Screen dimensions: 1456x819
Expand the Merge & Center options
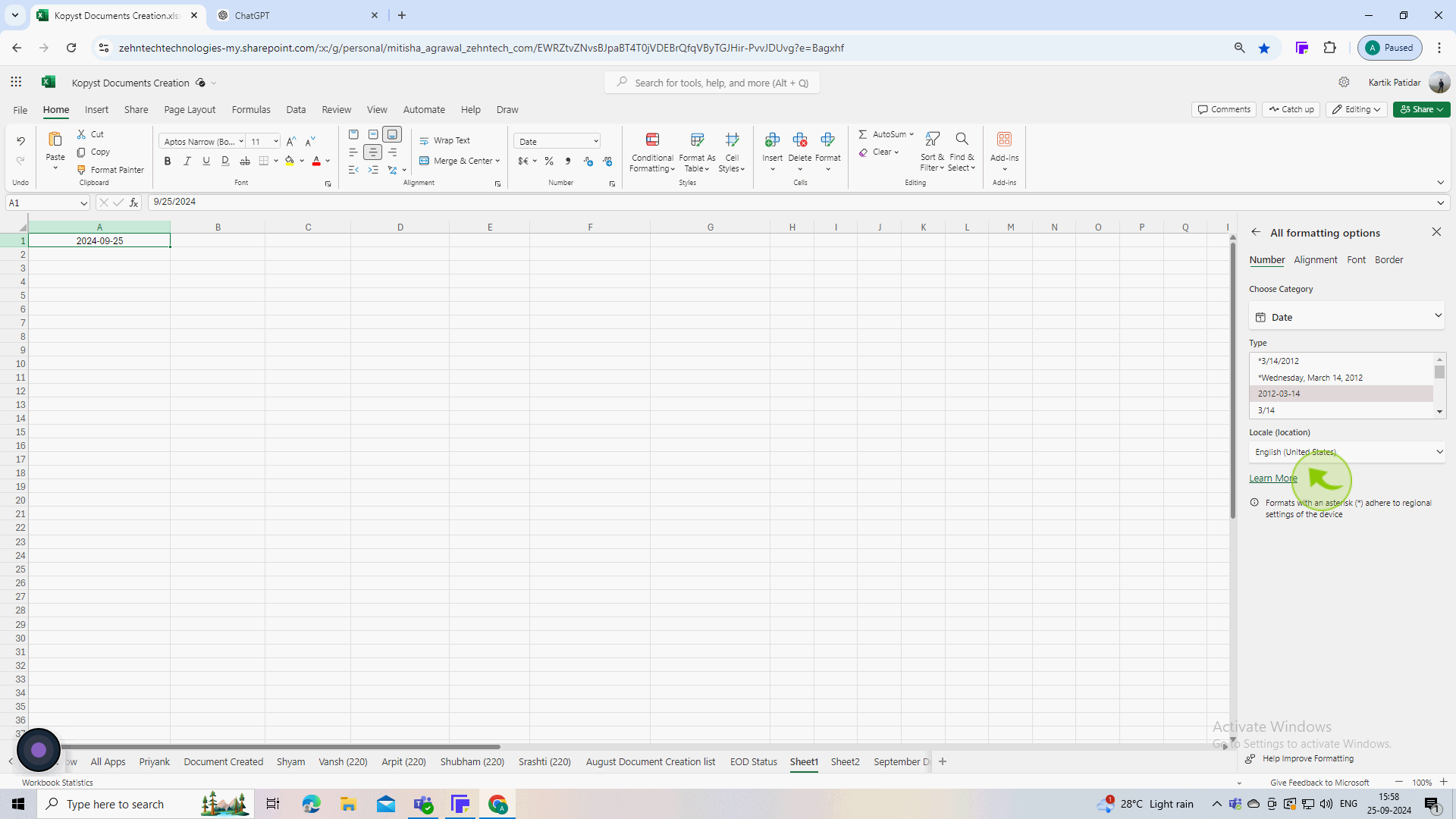tap(497, 161)
